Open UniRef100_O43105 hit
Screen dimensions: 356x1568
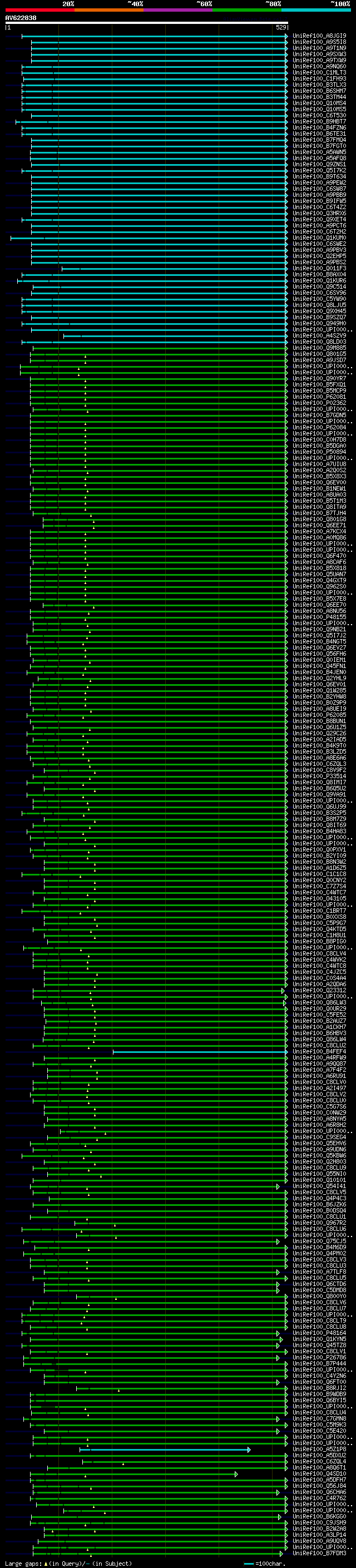(x=319, y=898)
